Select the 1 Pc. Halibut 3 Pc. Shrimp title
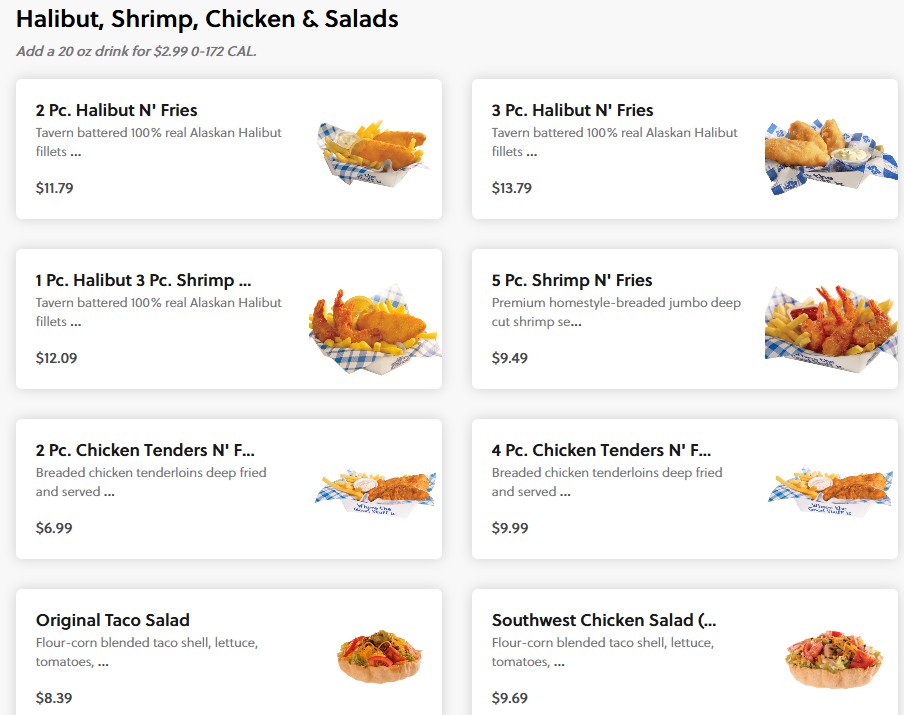Viewport: 904px width, 715px height. click(x=143, y=280)
